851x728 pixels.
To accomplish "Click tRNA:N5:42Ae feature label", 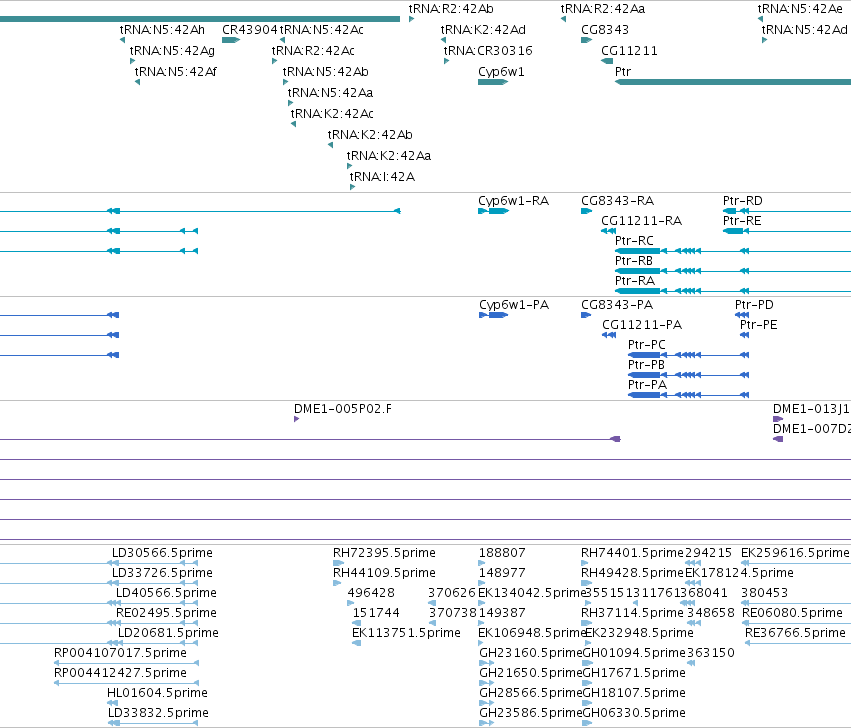I will click(800, 9).
